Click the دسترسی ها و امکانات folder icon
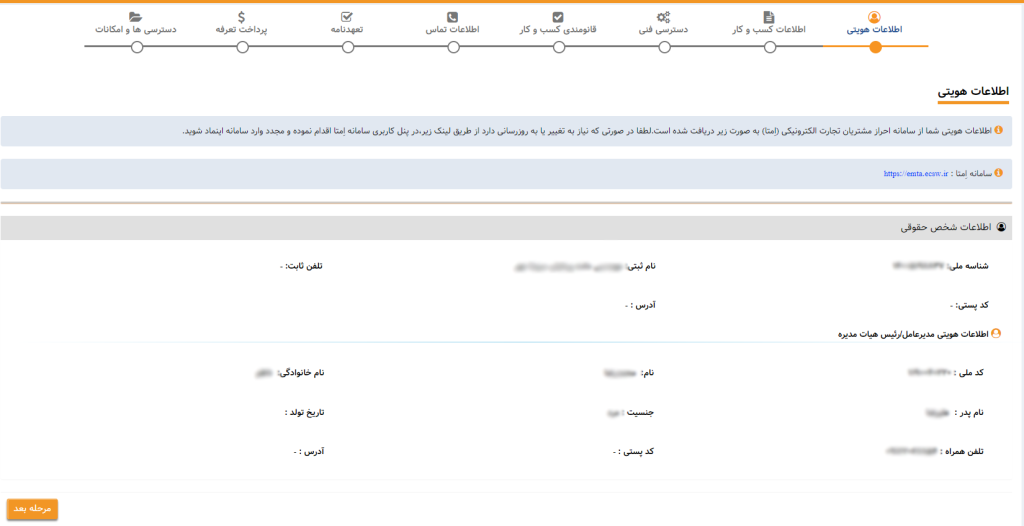 [x=136, y=17]
